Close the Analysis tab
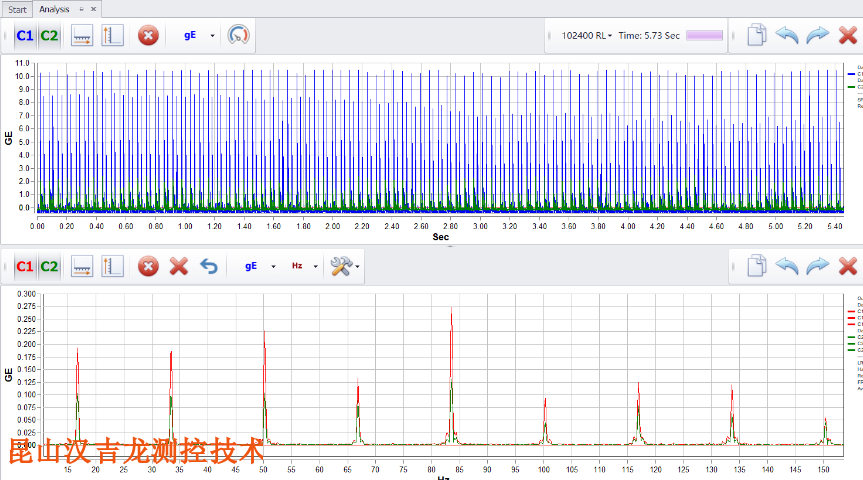 94,9
